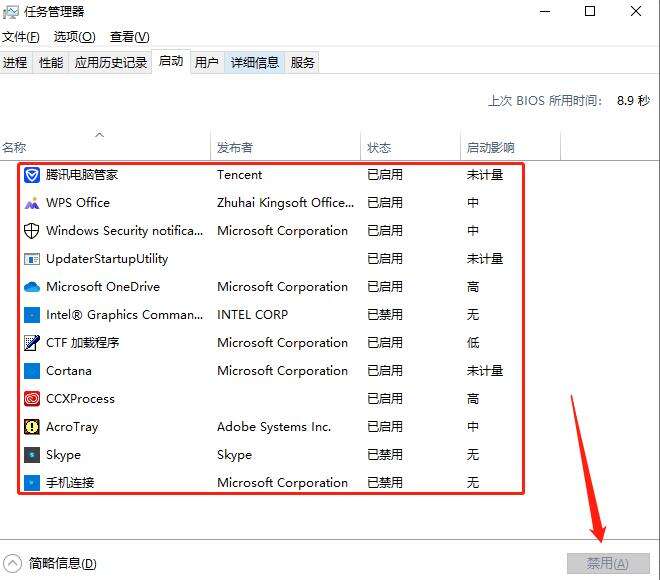Click 低 startup impact for CTF 加载程序
The image size is (660, 580).
coord(473,343)
